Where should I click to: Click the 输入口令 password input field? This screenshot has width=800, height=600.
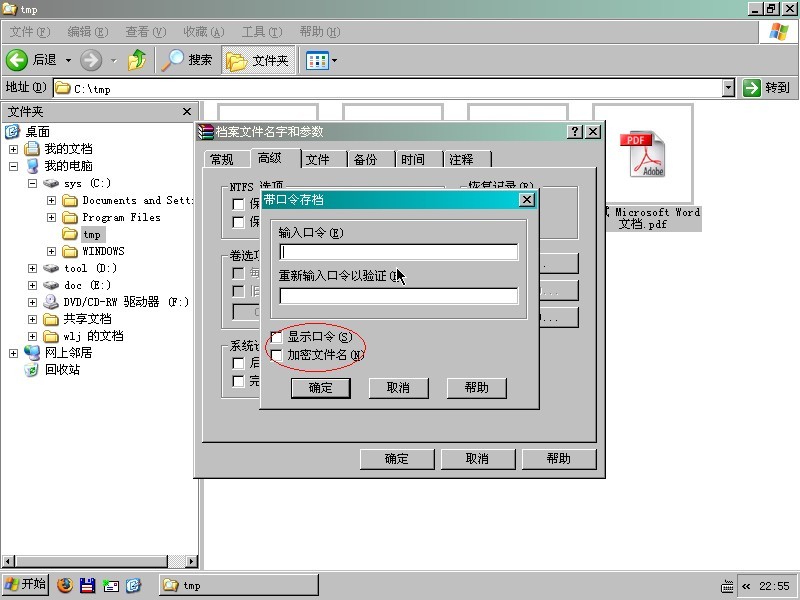[x=398, y=252]
